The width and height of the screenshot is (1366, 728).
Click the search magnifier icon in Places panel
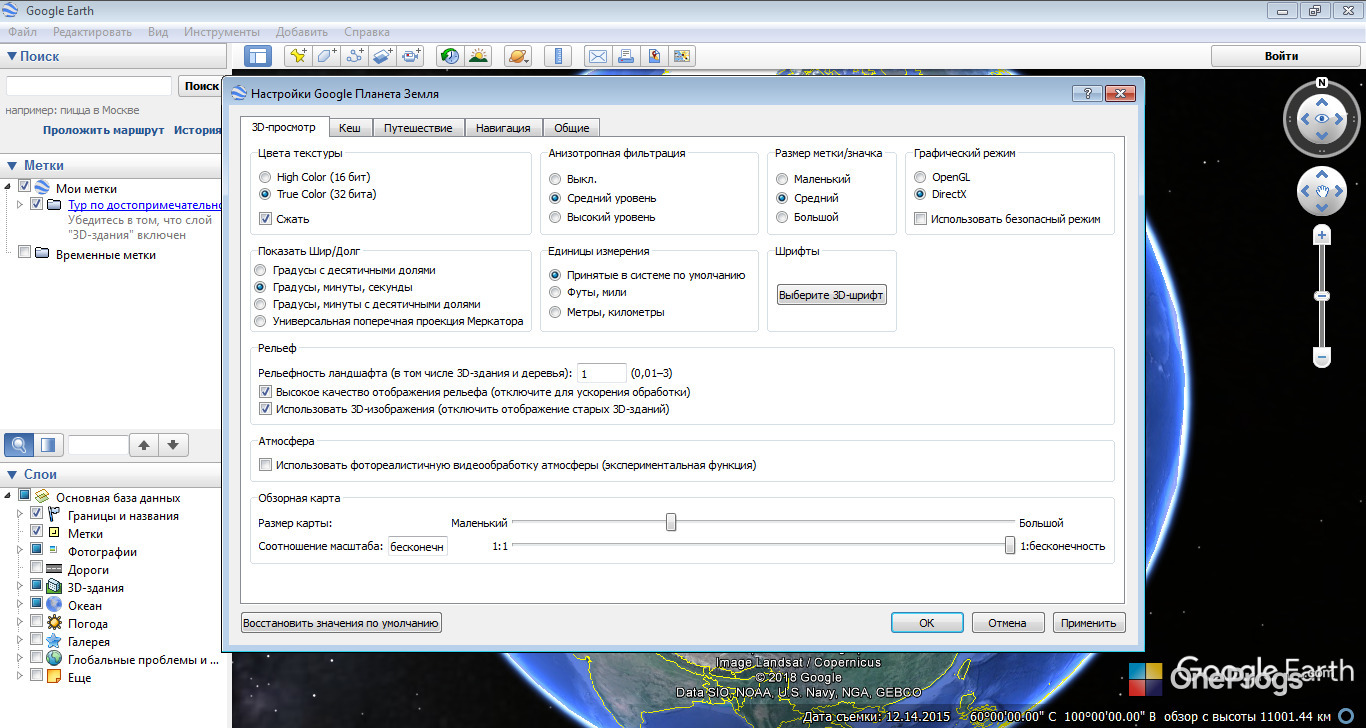pos(19,445)
